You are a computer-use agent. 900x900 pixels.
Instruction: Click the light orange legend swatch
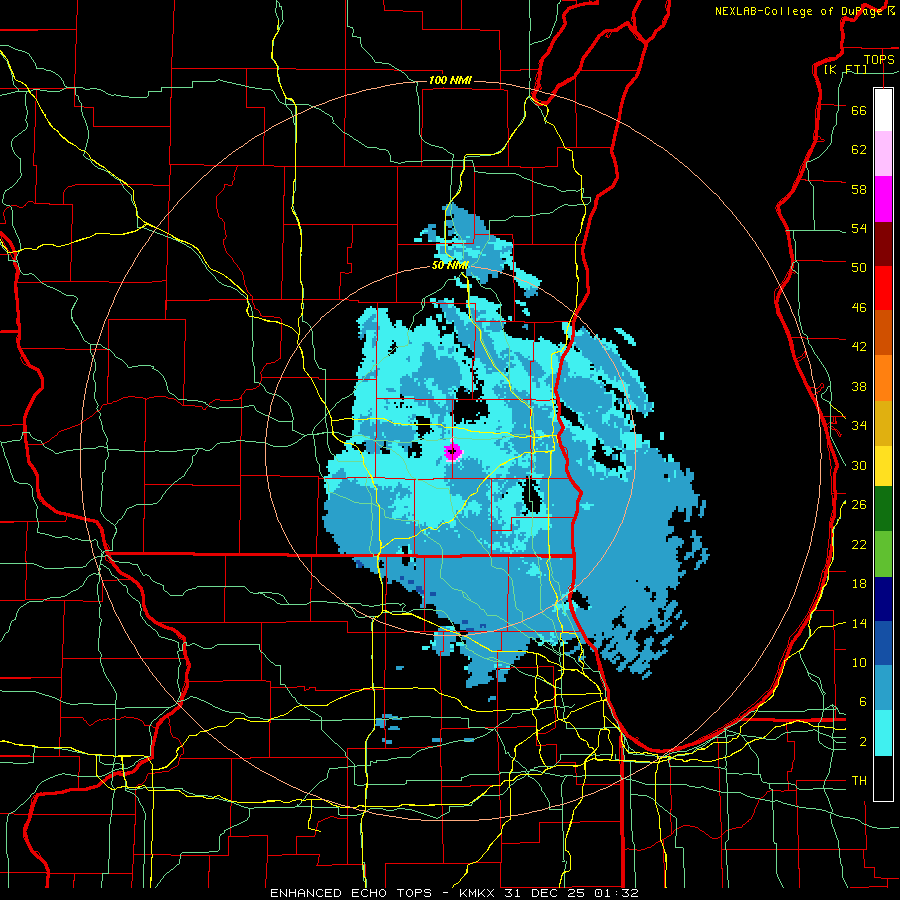(x=883, y=378)
